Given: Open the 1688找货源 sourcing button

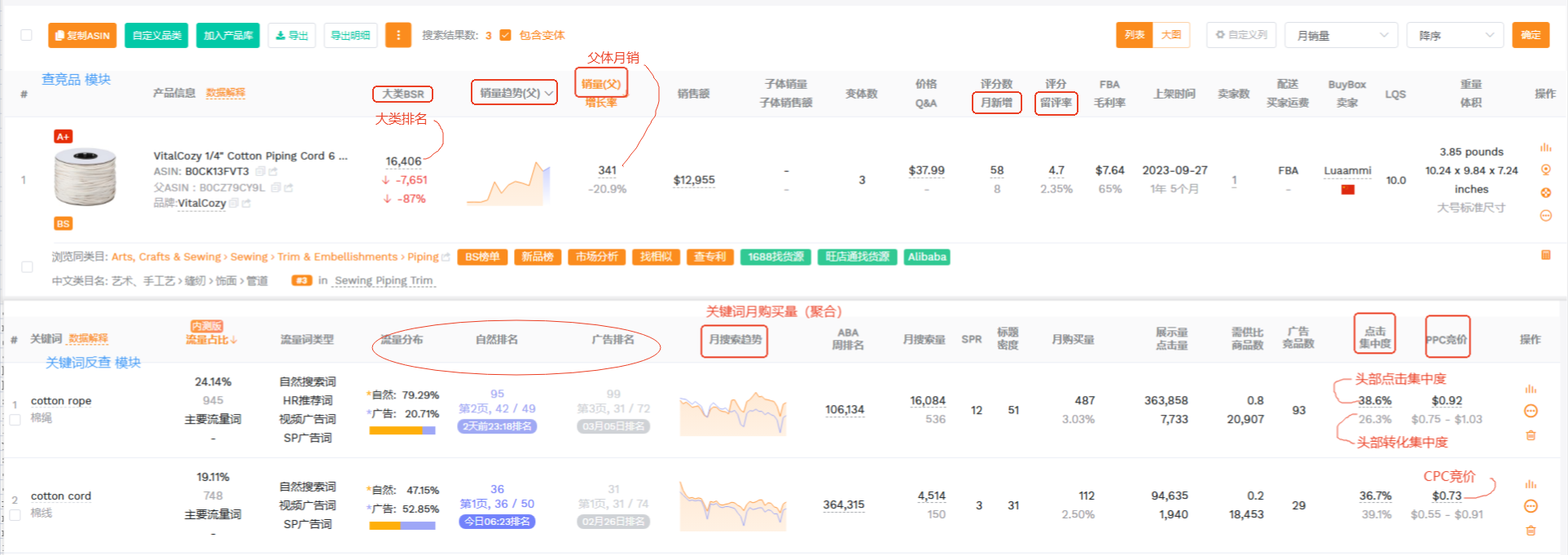Looking at the screenshot, I should [x=775, y=257].
